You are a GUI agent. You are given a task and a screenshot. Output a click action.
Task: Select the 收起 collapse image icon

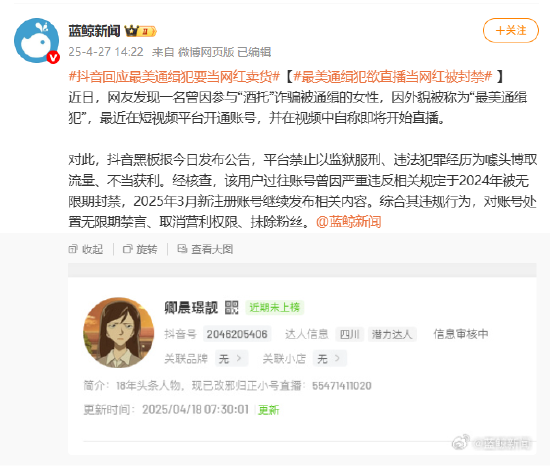[86, 249]
